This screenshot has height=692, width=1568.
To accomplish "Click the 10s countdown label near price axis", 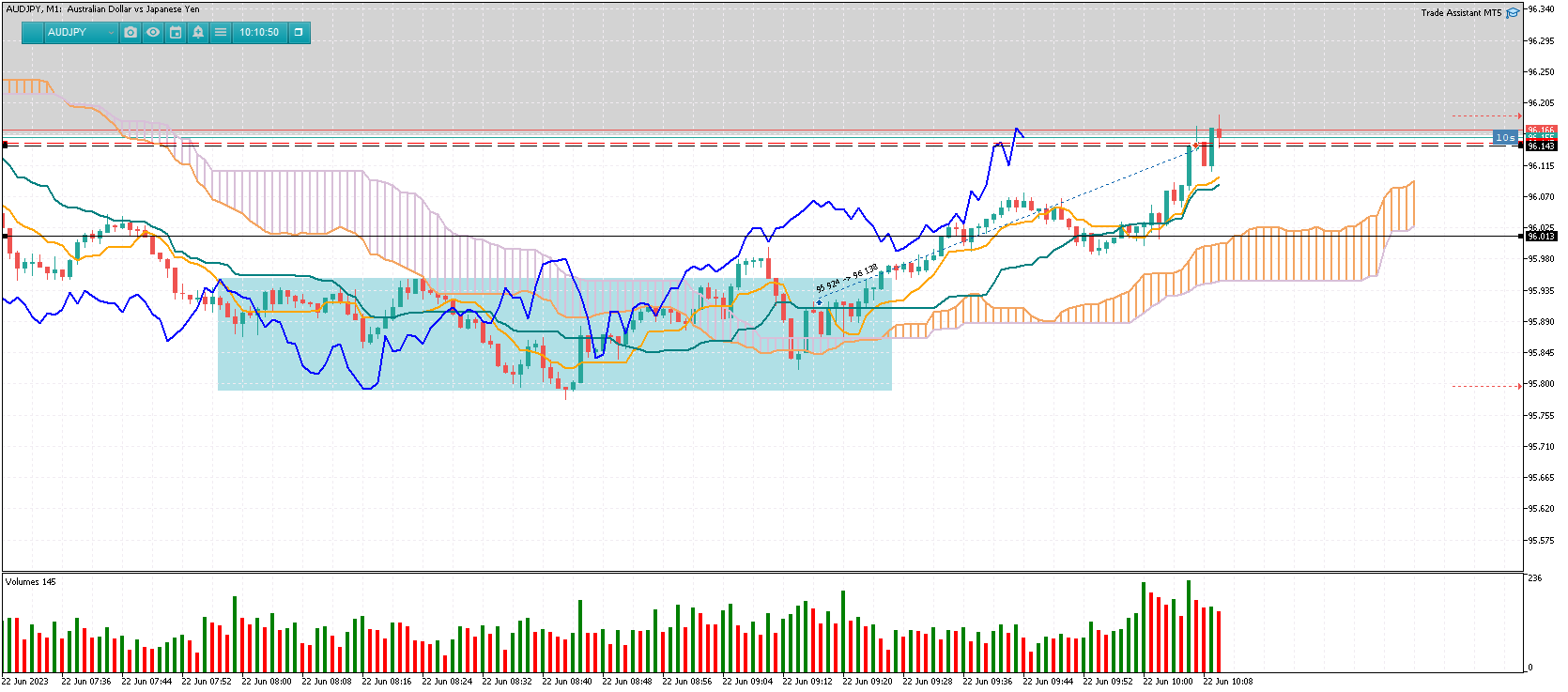I will pos(1505,137).
